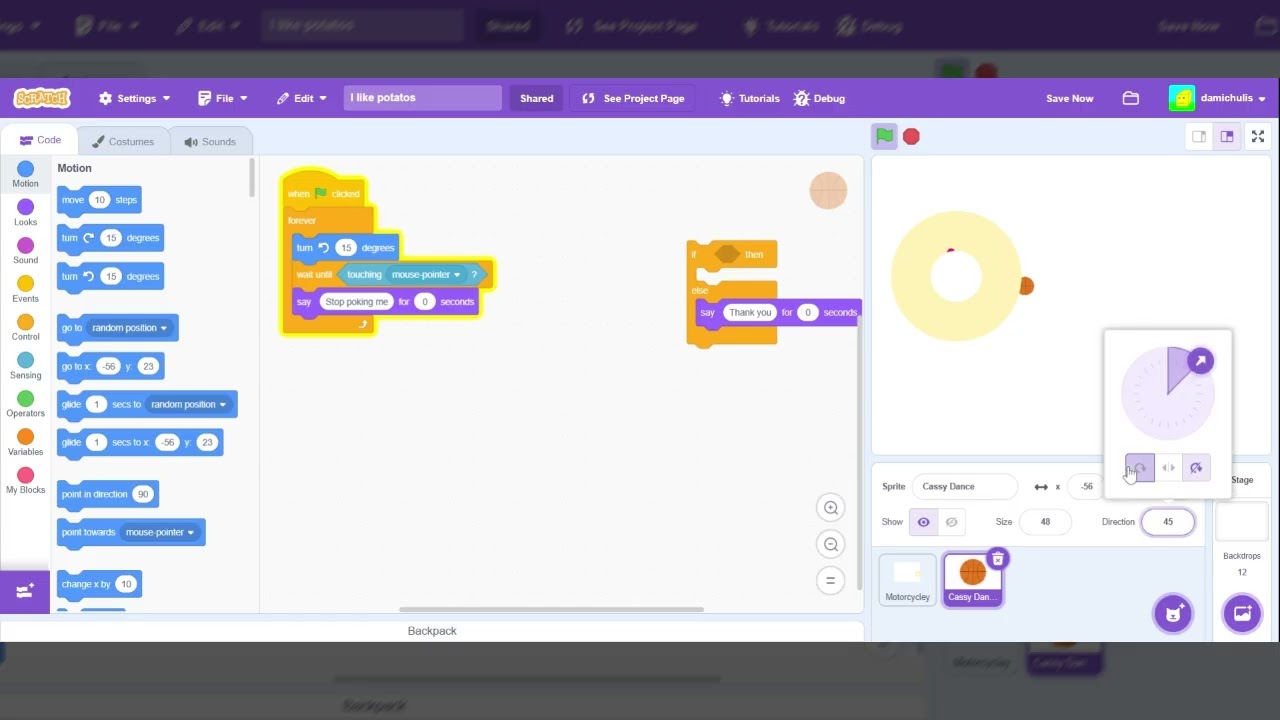Show the sprite with eye icon

(x=923, y=522)
